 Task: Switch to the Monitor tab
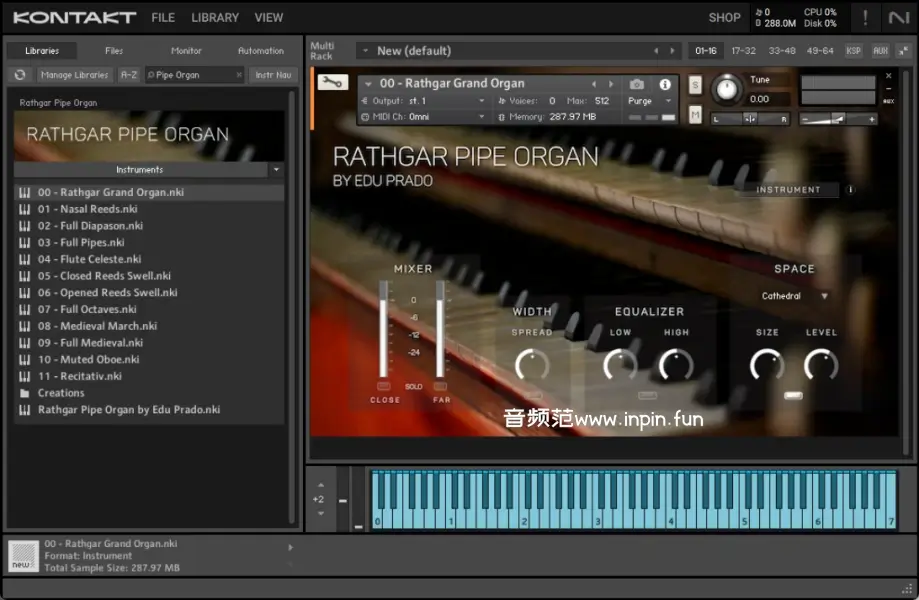click(186, 51)
